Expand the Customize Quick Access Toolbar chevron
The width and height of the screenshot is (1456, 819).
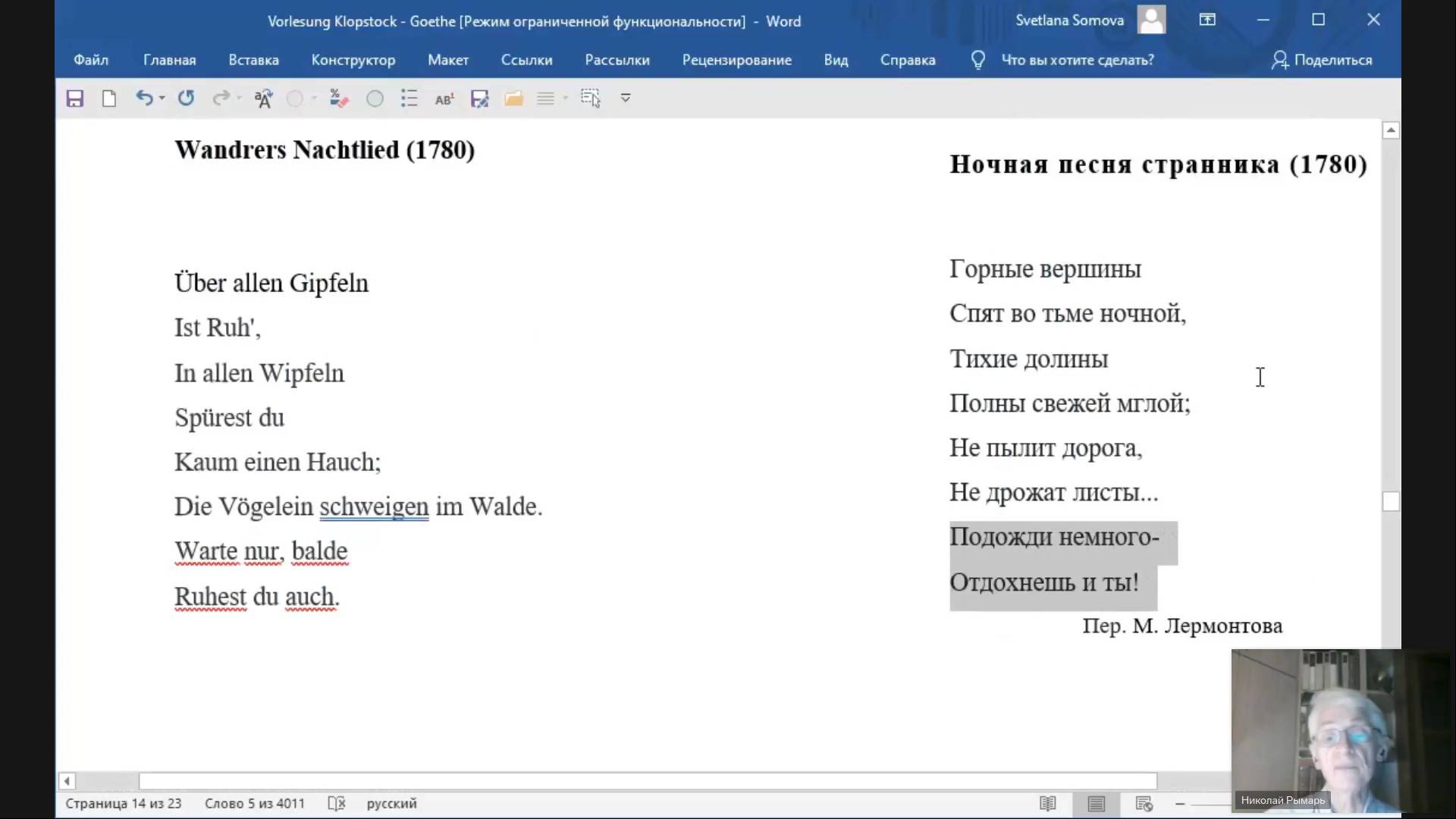[626, 98]
